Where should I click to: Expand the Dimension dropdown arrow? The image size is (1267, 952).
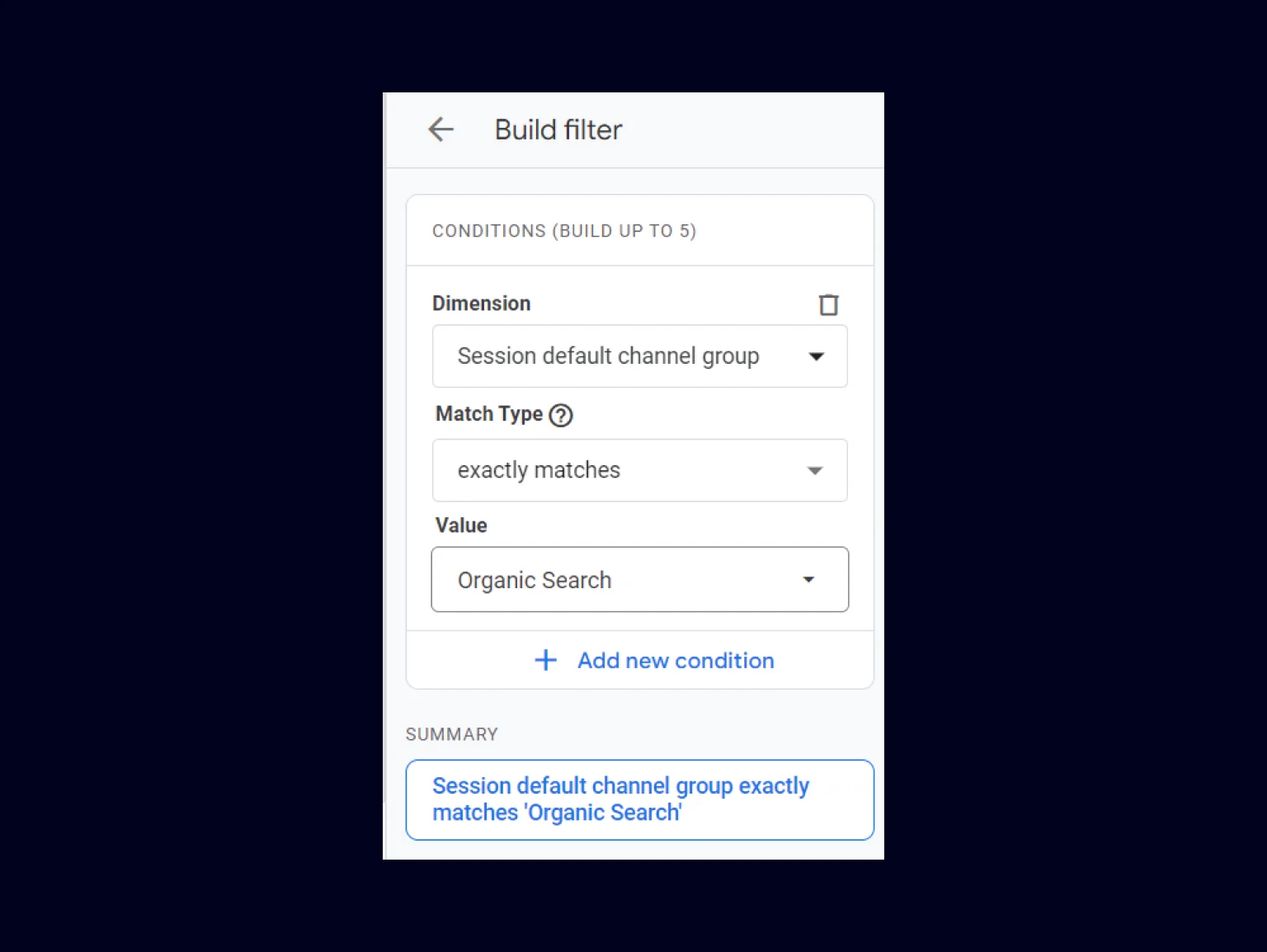(816, 356)
